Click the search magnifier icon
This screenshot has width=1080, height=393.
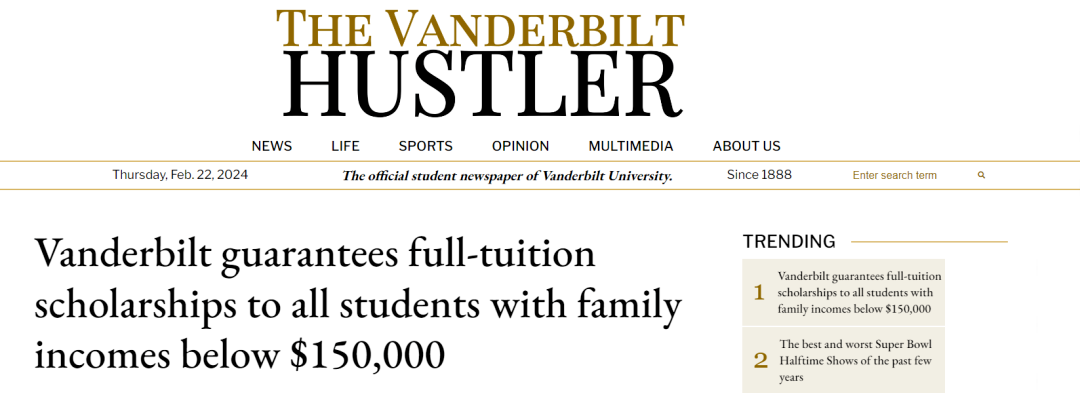tap(982, 176)
